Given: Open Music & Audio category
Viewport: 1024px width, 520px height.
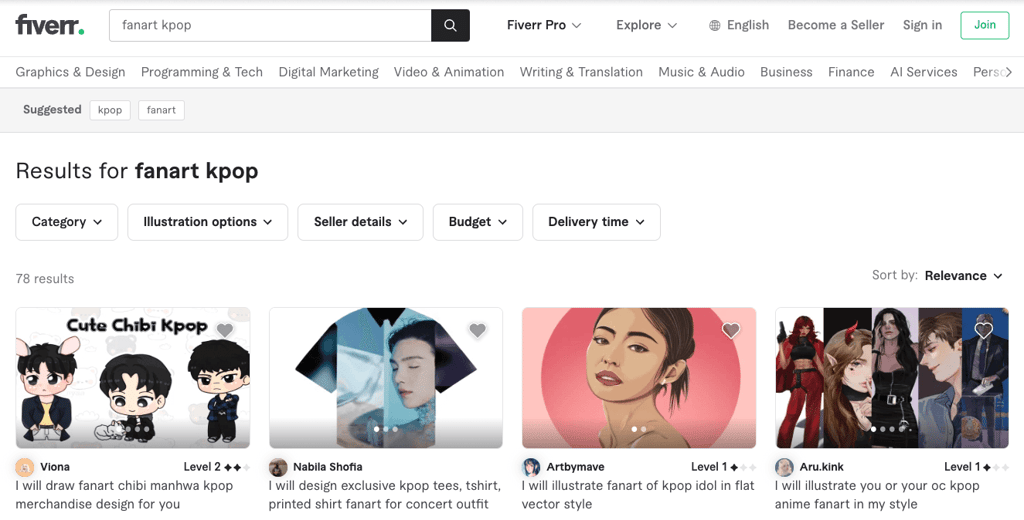Looking at the screenshot, I should [701, 72].
